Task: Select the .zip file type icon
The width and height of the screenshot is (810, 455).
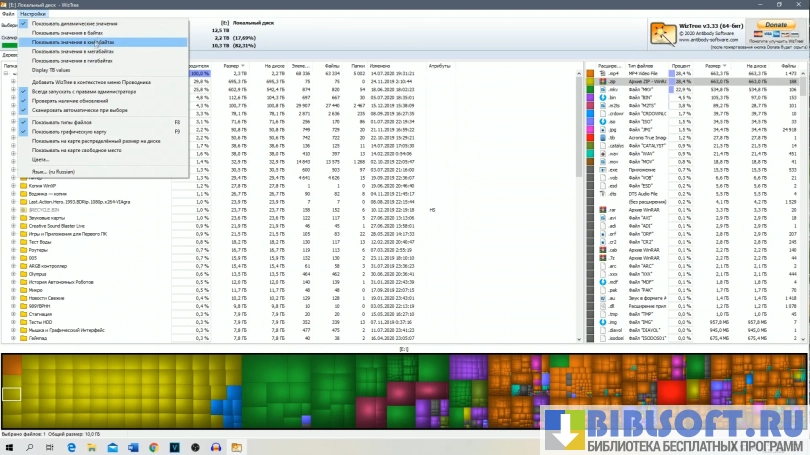Action: [x=603, y=82]
